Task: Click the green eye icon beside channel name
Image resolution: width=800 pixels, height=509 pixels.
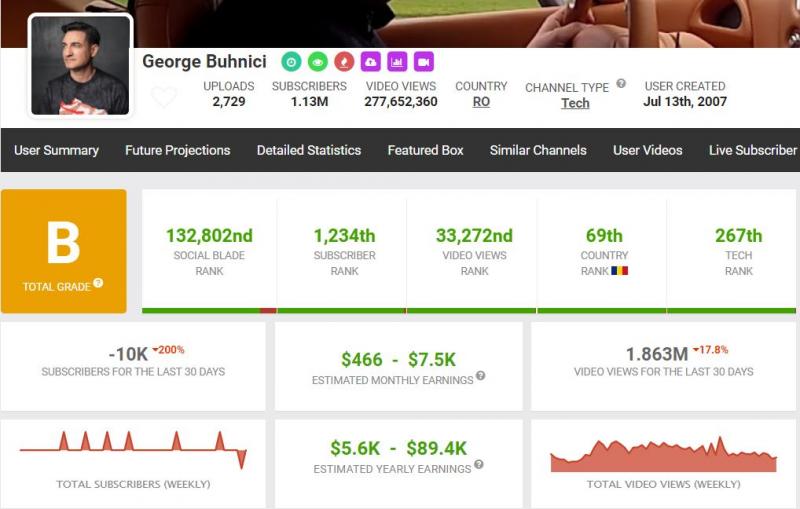Action: point(317,61)
